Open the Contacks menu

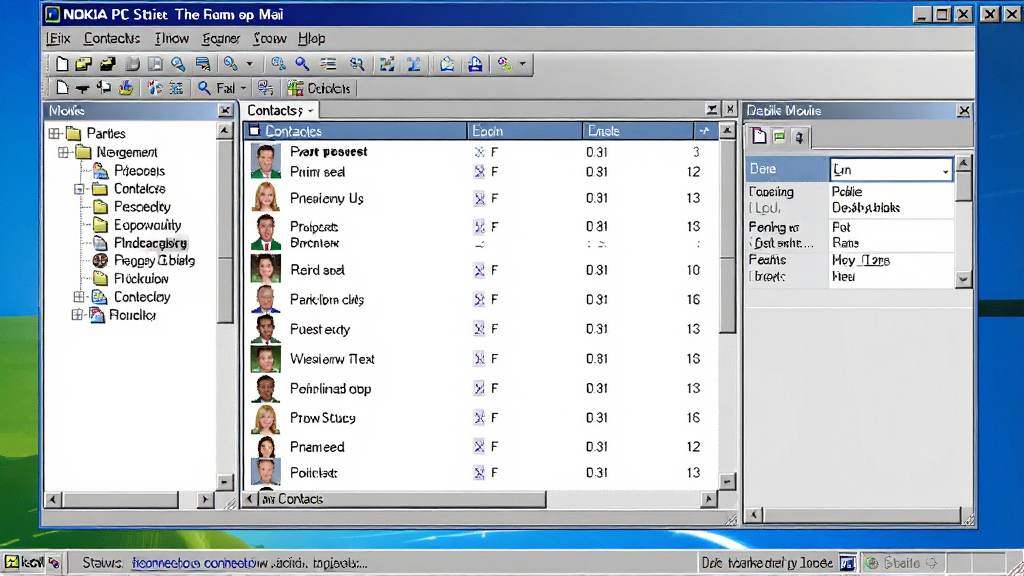[x=112, y=39]
